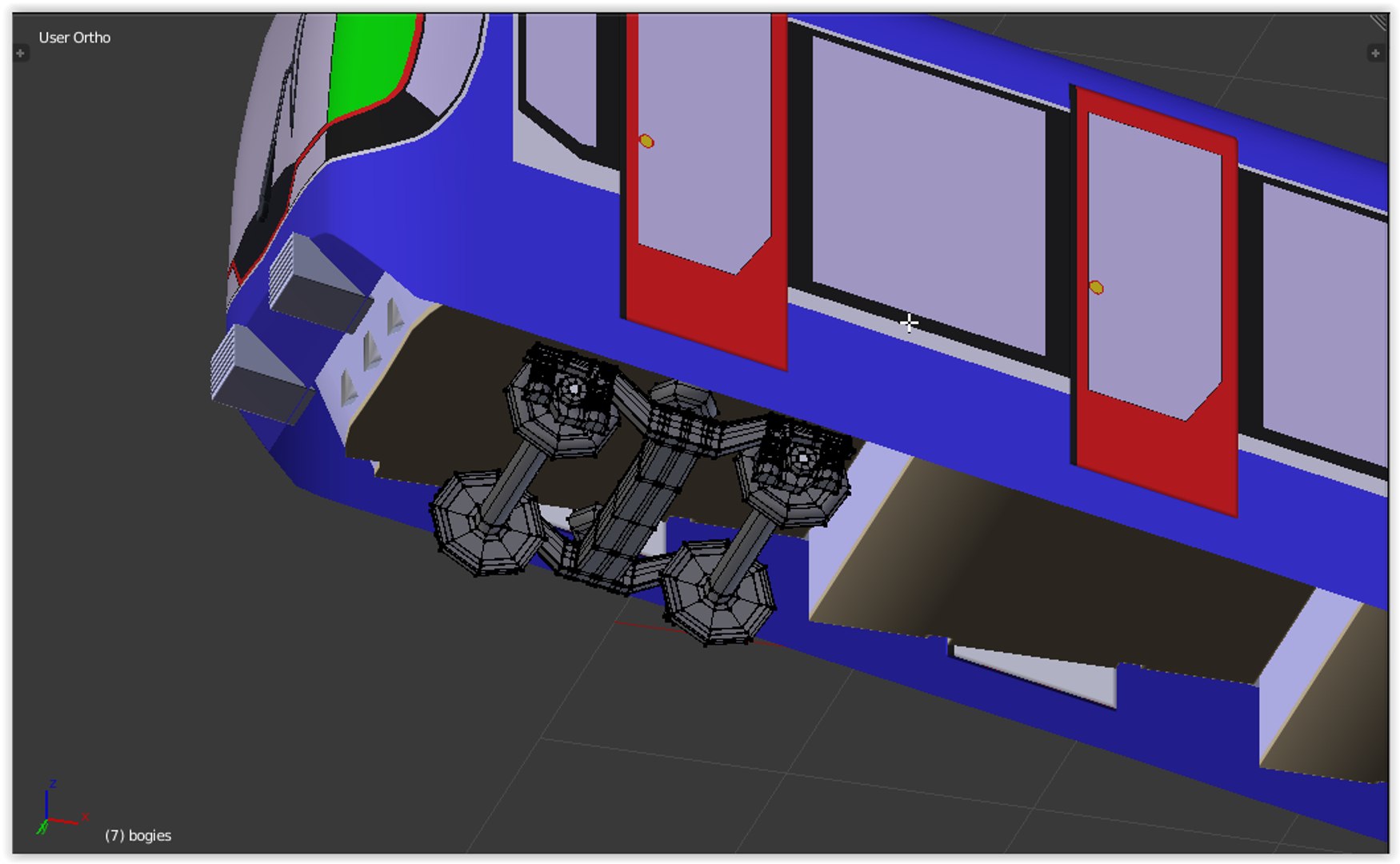The image size is (1400, 864).
Task: Click the yellow handle on the right red door
Action: [x=1096, y=287]
